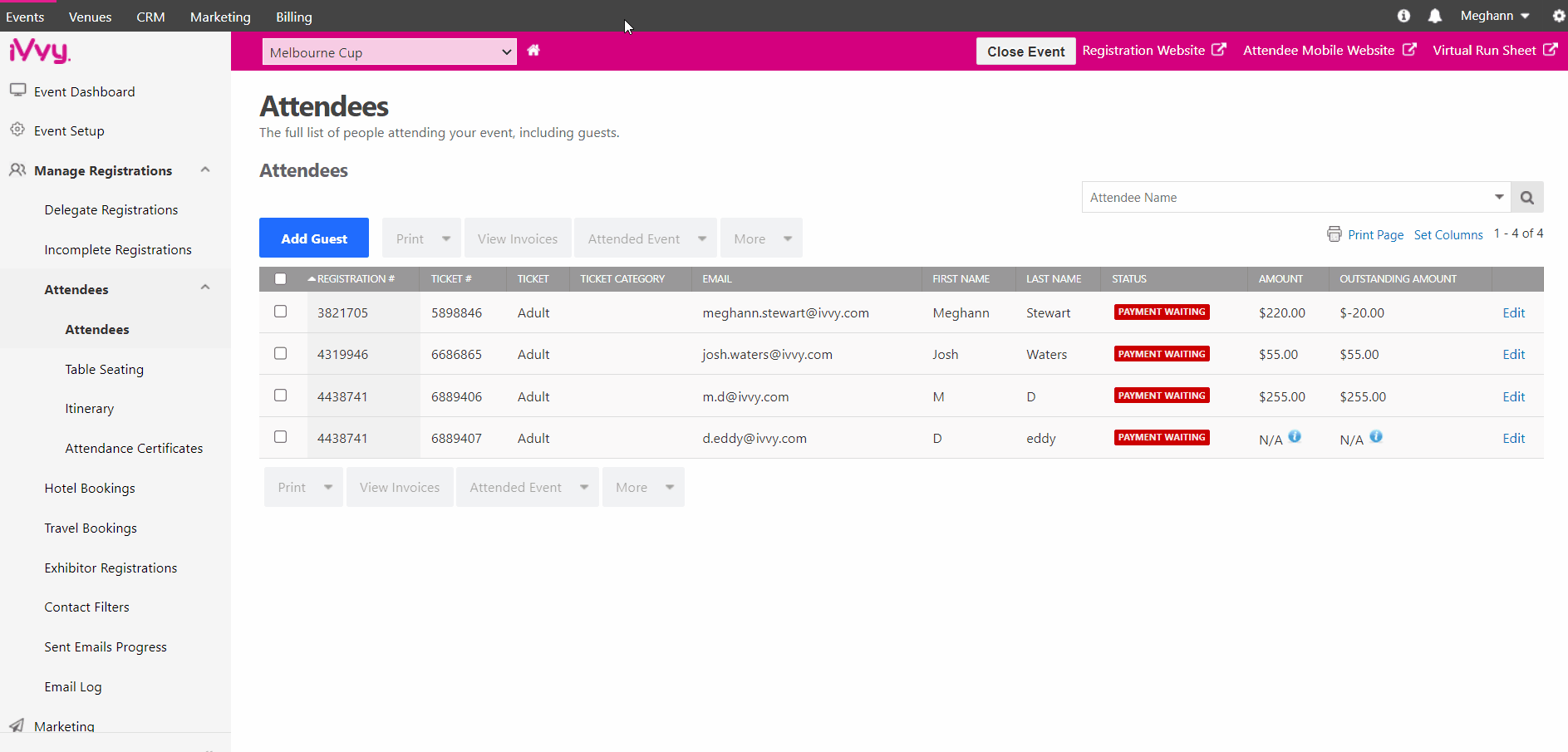The height and width of the screenshot is (752, 1568).
Task: Click external link icon for Registration Website
Action: coord(1219,50)
